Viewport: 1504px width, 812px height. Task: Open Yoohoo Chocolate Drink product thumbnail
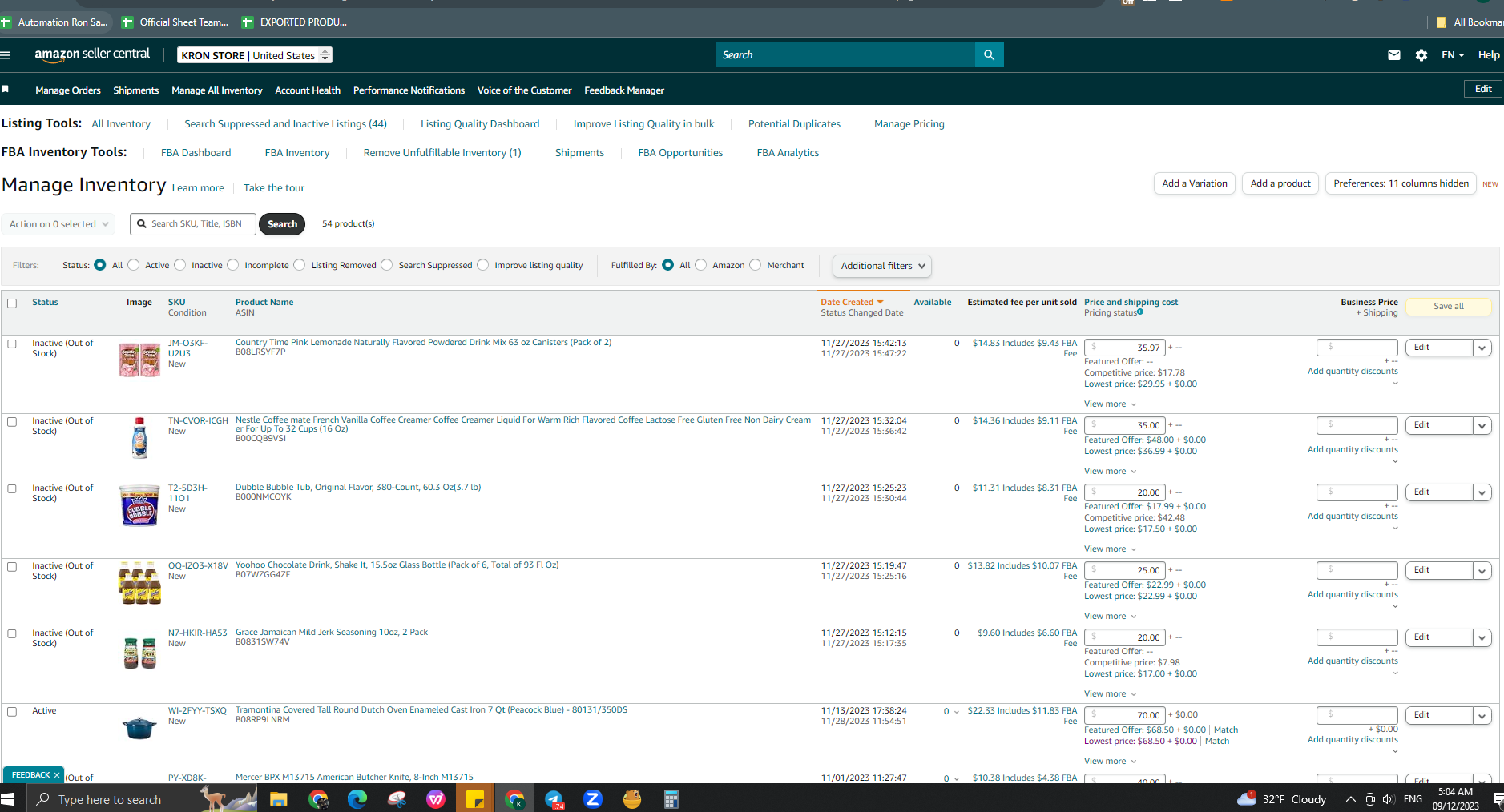pos(139,582)
